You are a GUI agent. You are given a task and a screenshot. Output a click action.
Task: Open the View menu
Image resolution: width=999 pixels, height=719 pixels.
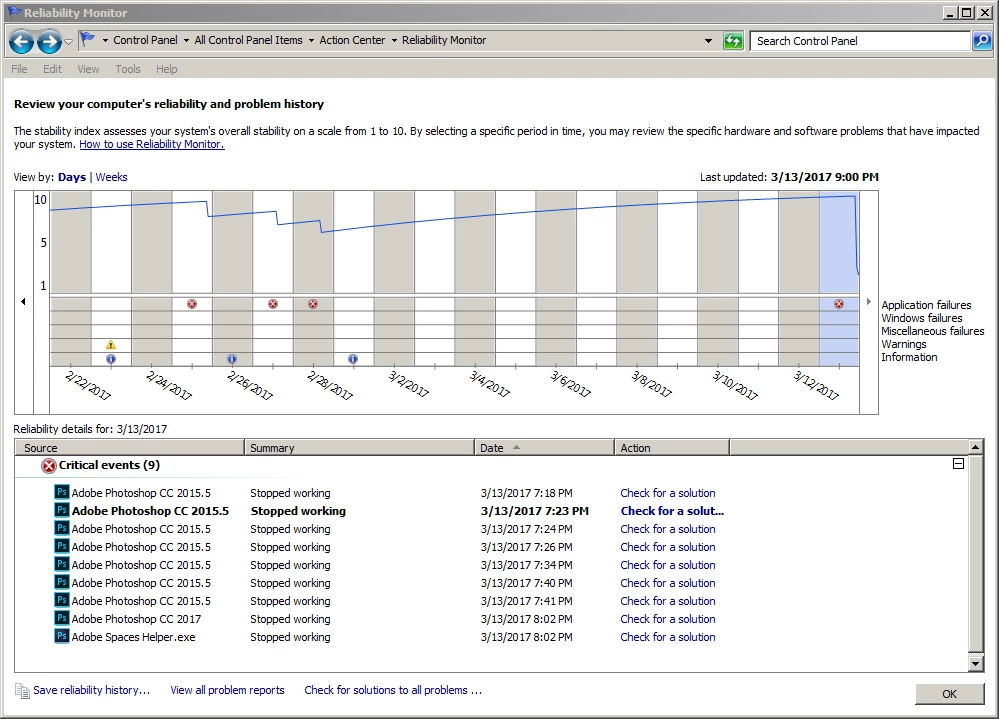pyautogui.click(x=88, y=69)
